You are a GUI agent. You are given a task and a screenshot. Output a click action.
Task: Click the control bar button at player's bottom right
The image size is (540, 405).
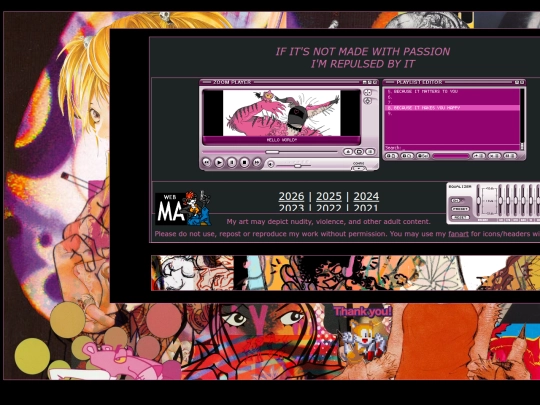pos(359,168)
